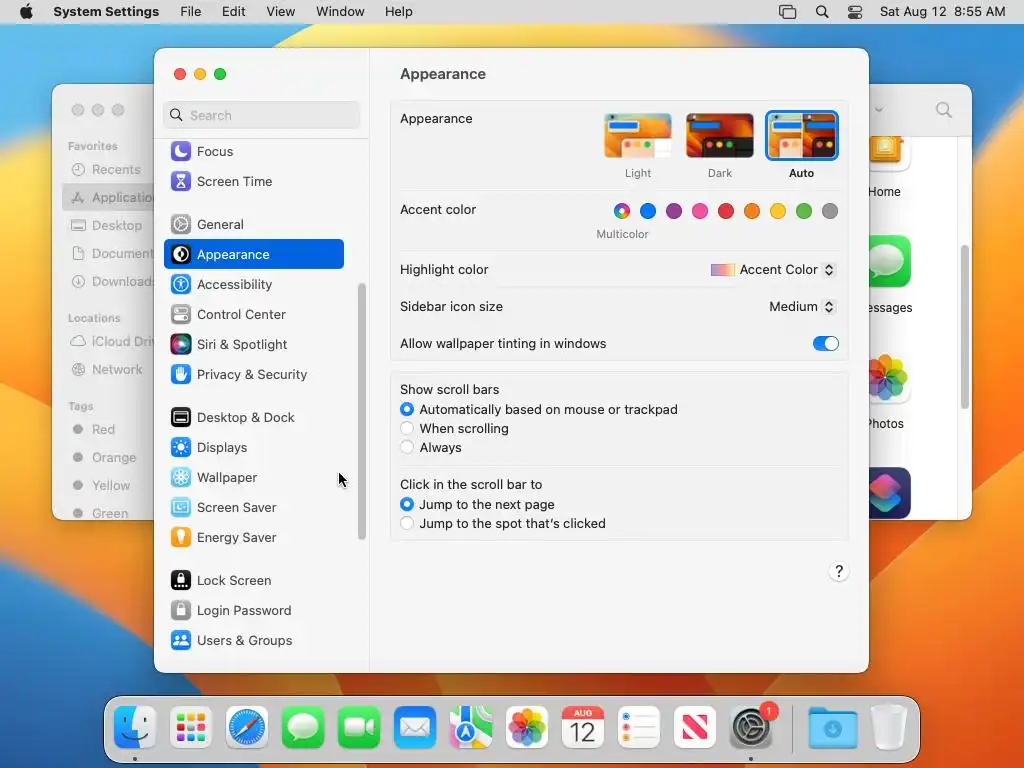Open Control Center in menu bar
Screen dimensions: 1024x768
click(x=855, y=12)
